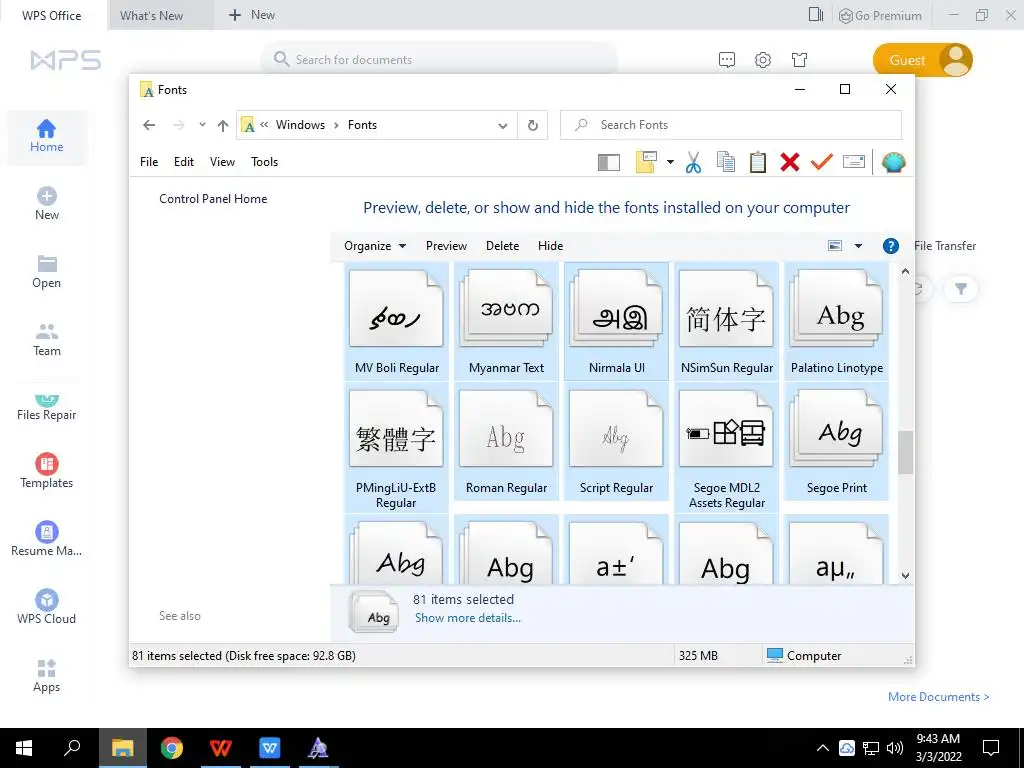This screenshot has width=1024, height=768.
Task: Click the Refresh button in address bar
Action: (x=533, y=125)
